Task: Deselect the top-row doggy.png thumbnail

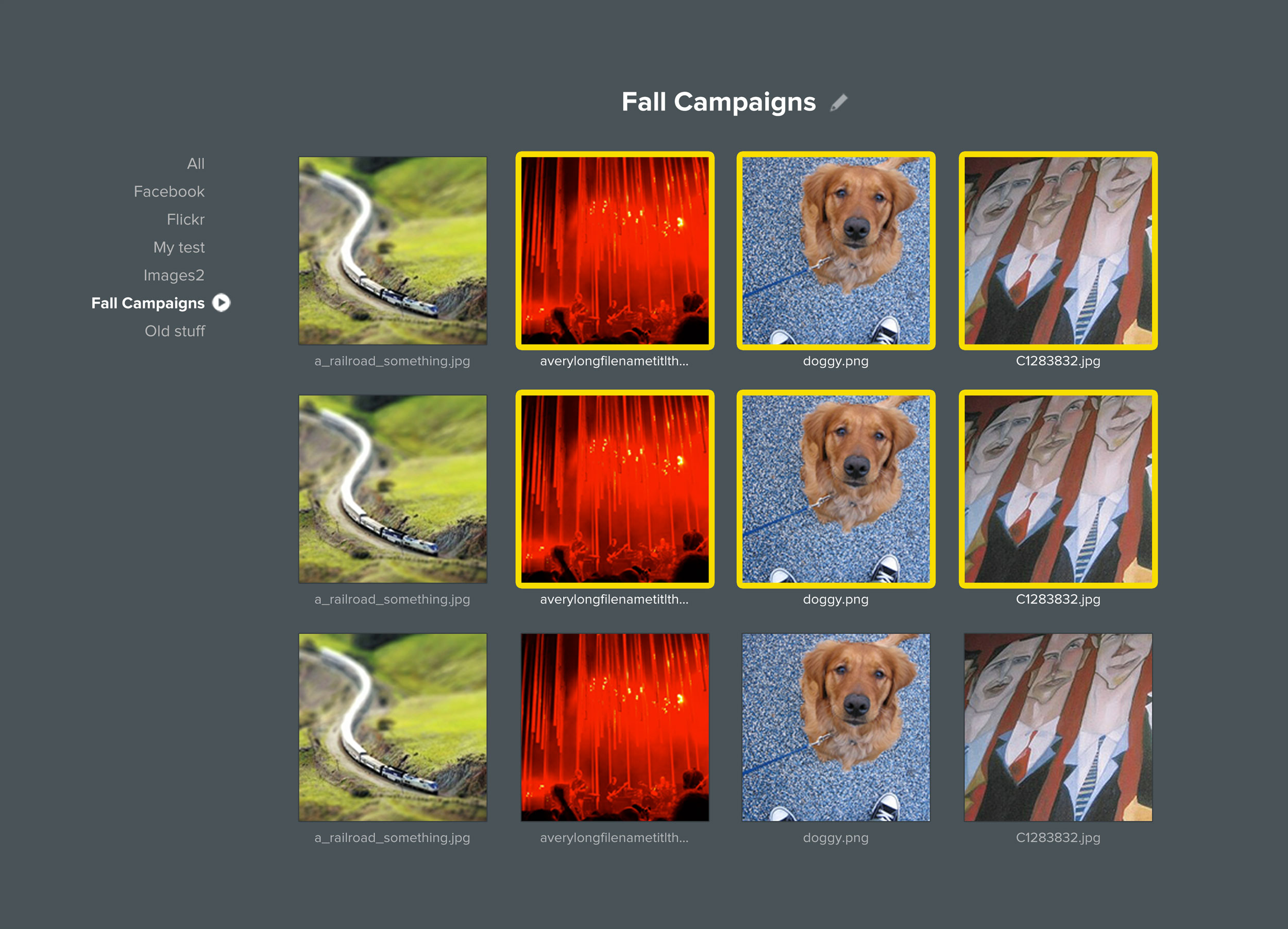Action: [835, 251]
